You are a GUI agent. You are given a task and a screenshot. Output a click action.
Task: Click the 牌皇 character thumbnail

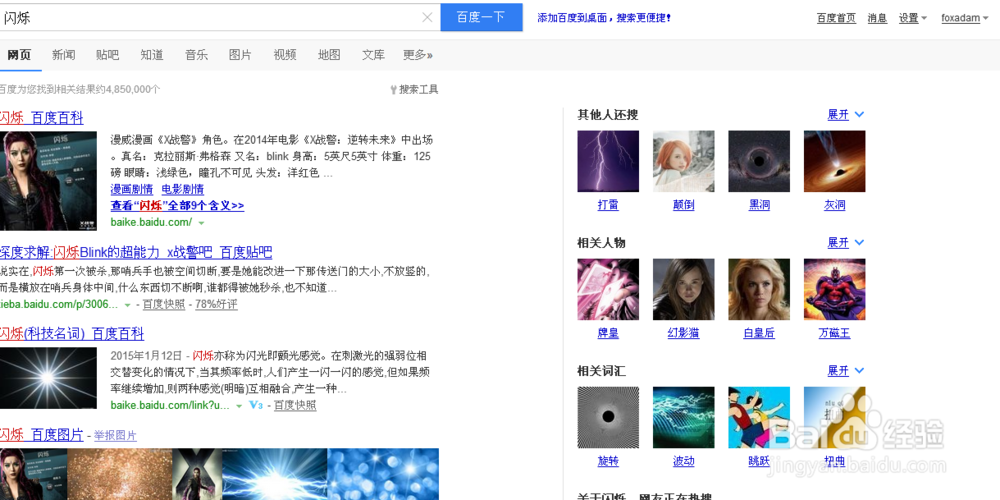(x=608, y=289)
